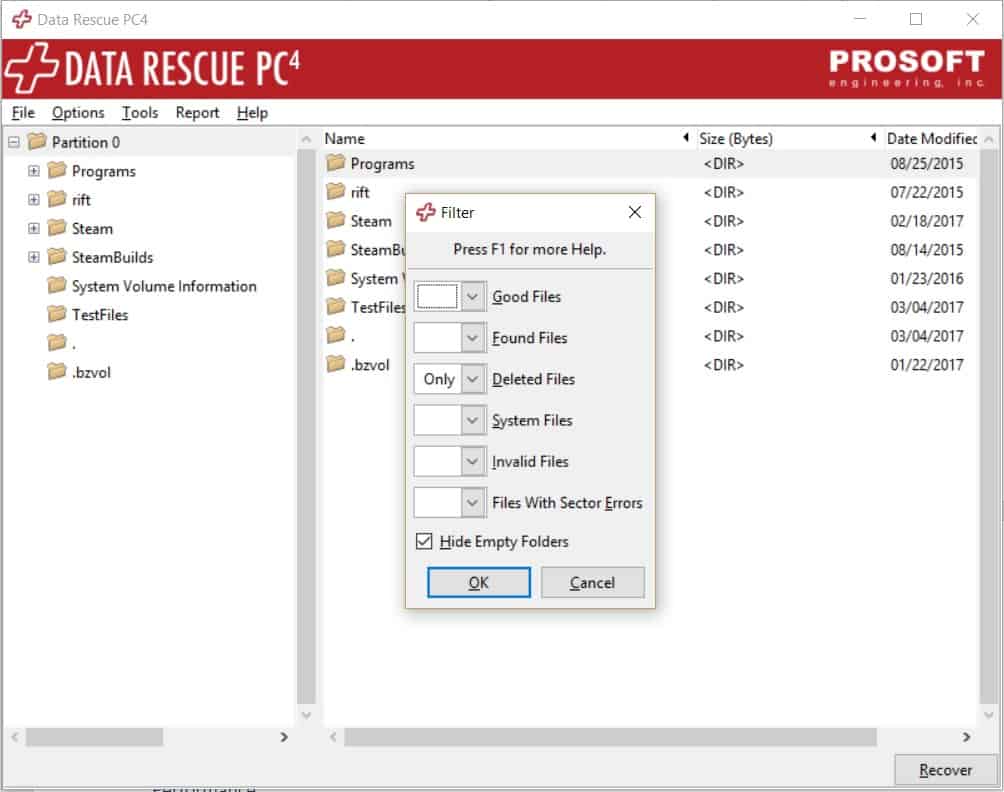Click the Partition 0 folder icon in tree
The height and width of the screenshot is (792, 1004).
coord(37,141)
